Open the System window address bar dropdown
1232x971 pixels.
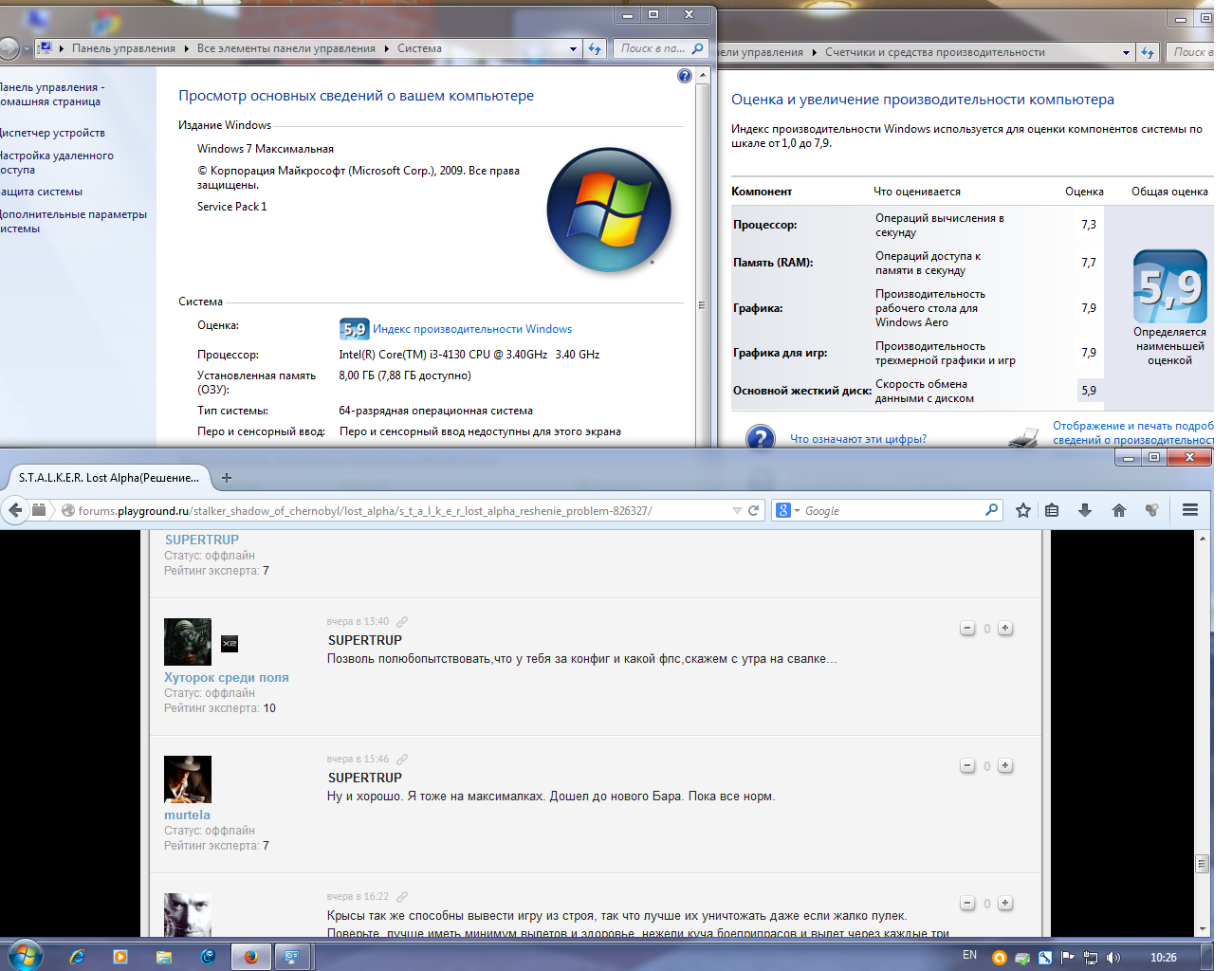click(x=573, y=48)
